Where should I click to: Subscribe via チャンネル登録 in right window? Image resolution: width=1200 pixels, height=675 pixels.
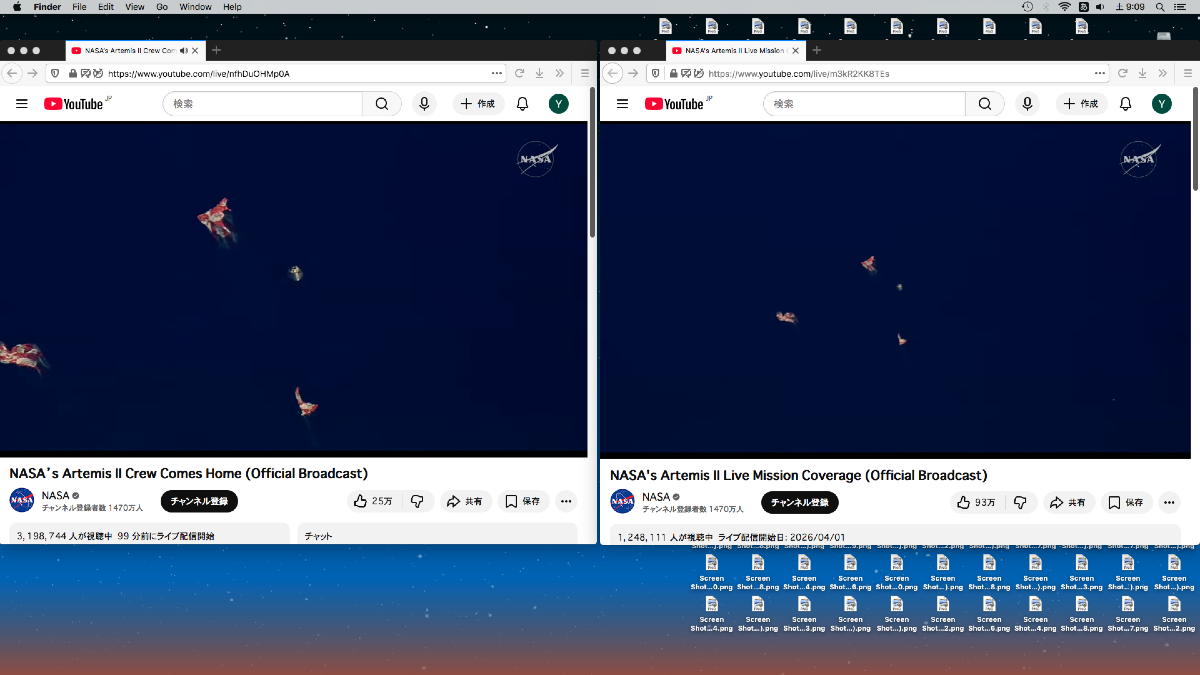point(800,502)
